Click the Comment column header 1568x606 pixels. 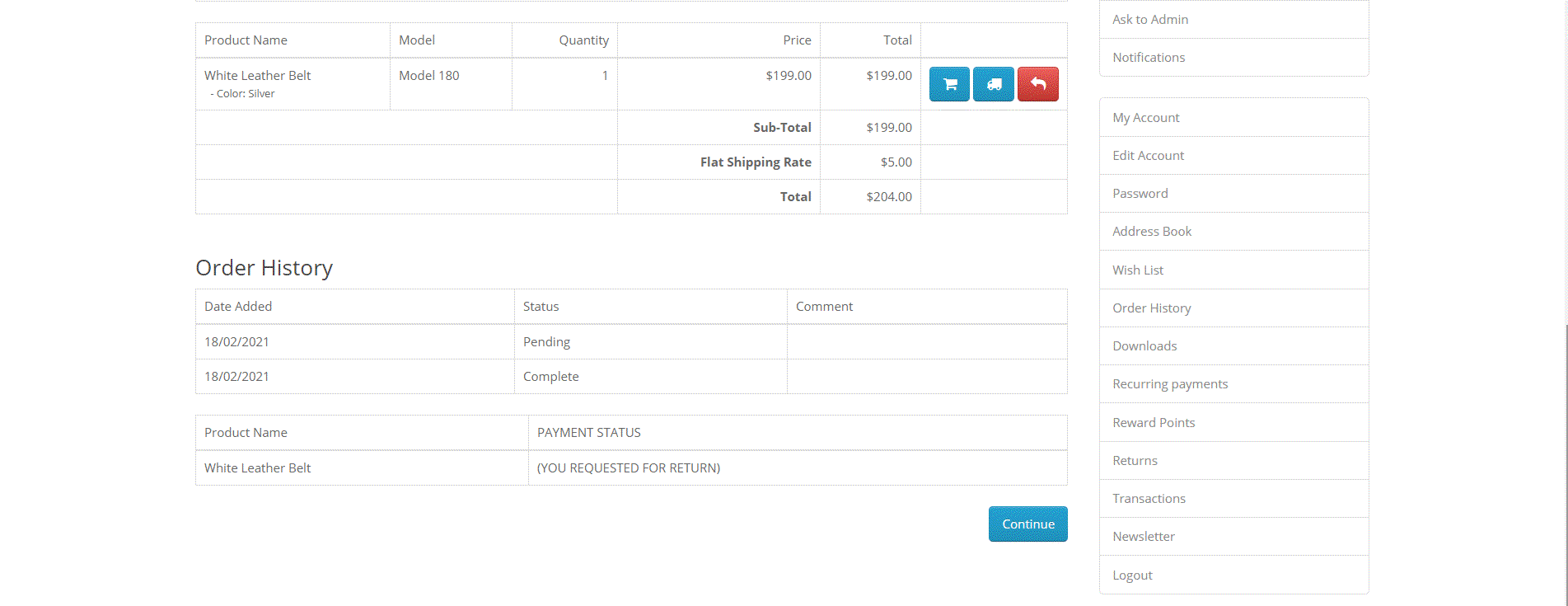pyautogui.click(x=824, y=306)
